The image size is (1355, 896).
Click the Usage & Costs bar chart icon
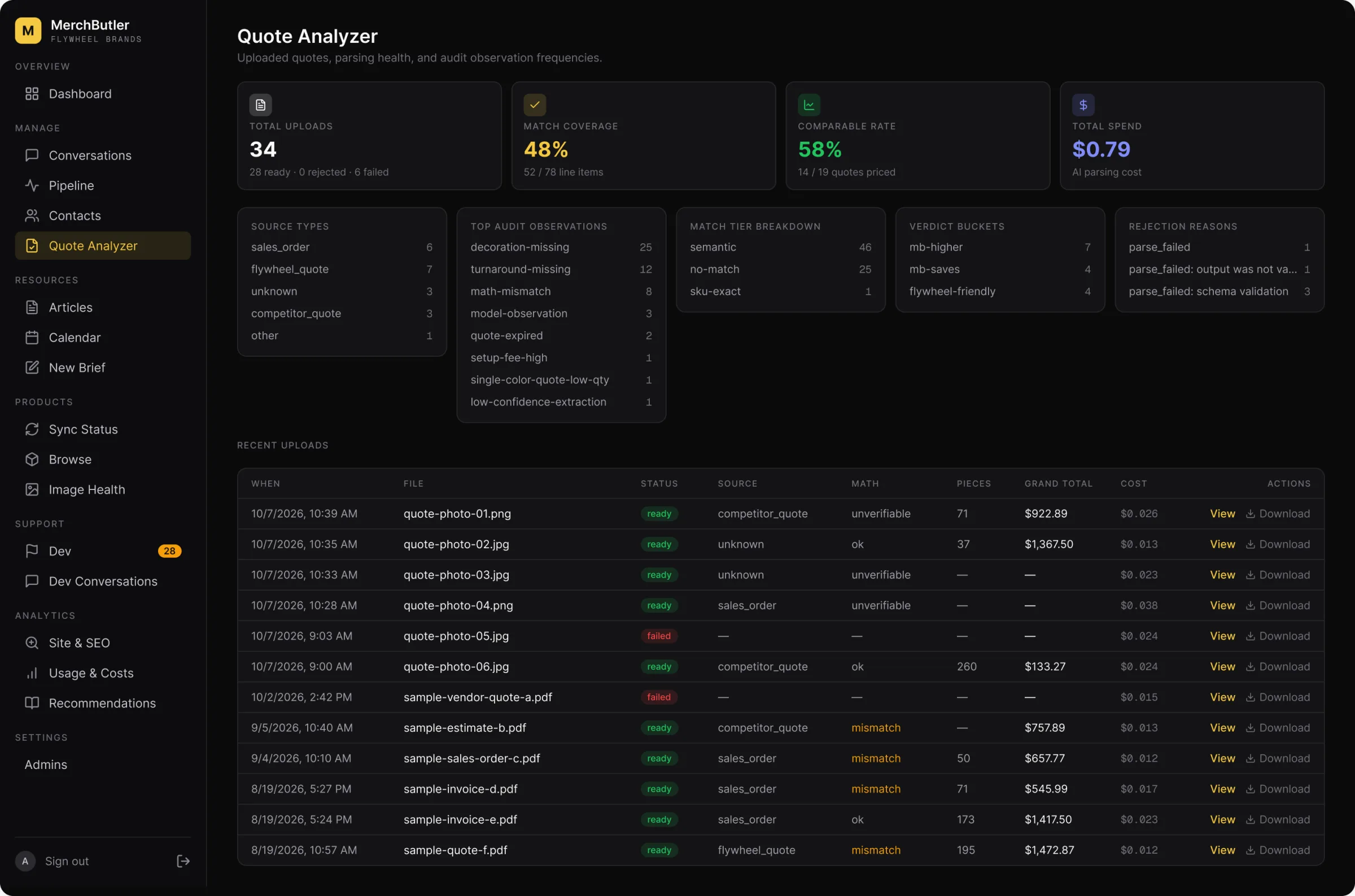[x=32, y=673]
